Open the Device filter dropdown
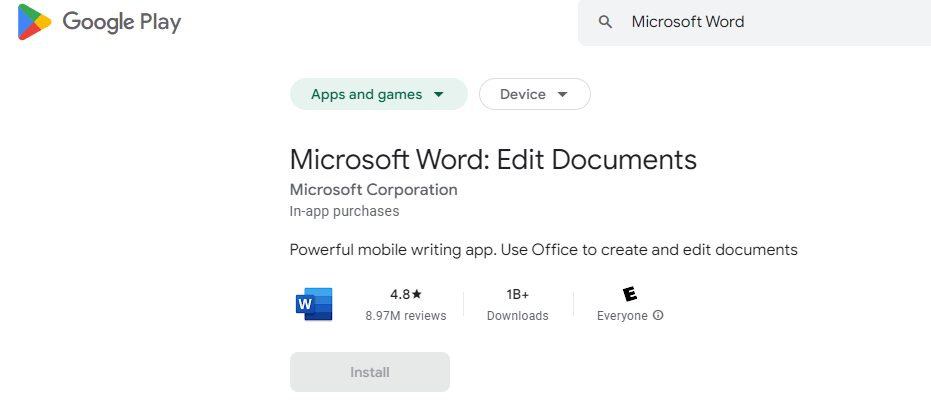 (x=534, y=94)
